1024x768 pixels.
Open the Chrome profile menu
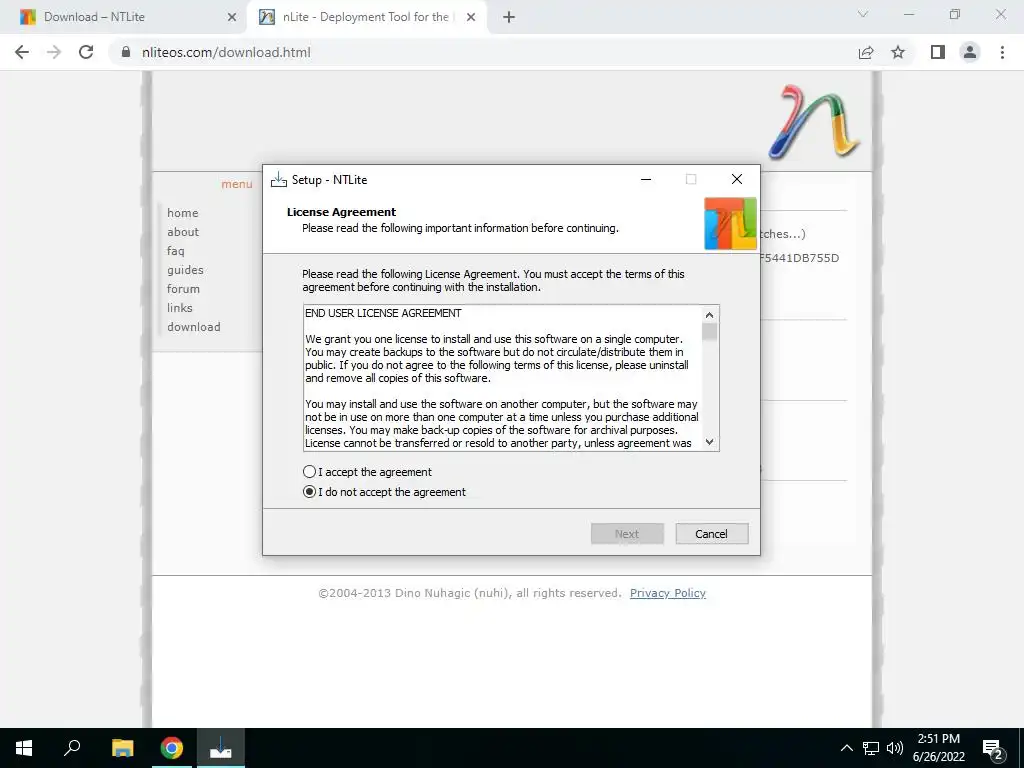[x=970, y=52]
